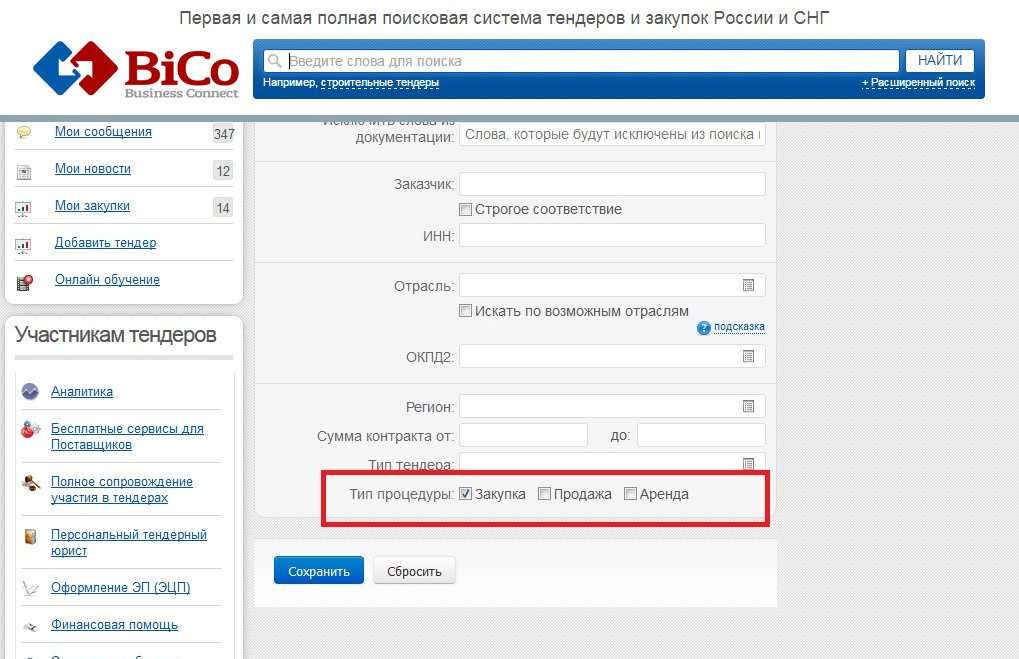Check the Продажа procedure type
The width and height of the screenshot is (1019, 659).
click(545, 494)
